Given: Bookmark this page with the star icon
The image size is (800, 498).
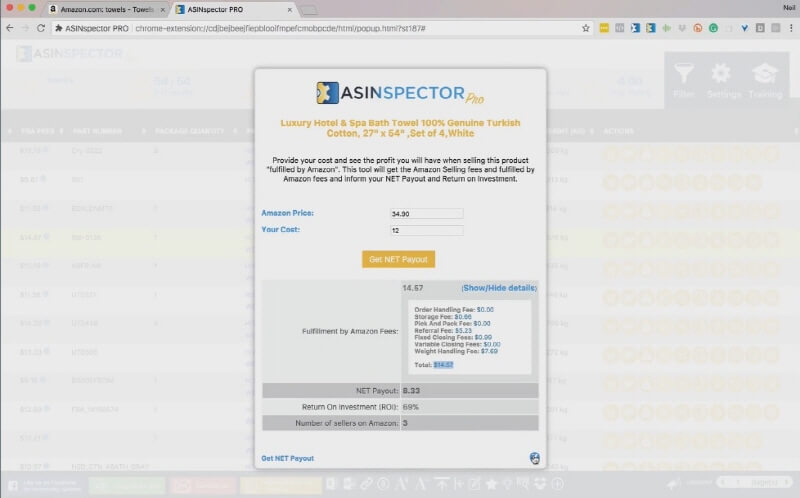Looking at the screenshot, I should [x=586, y=28].
